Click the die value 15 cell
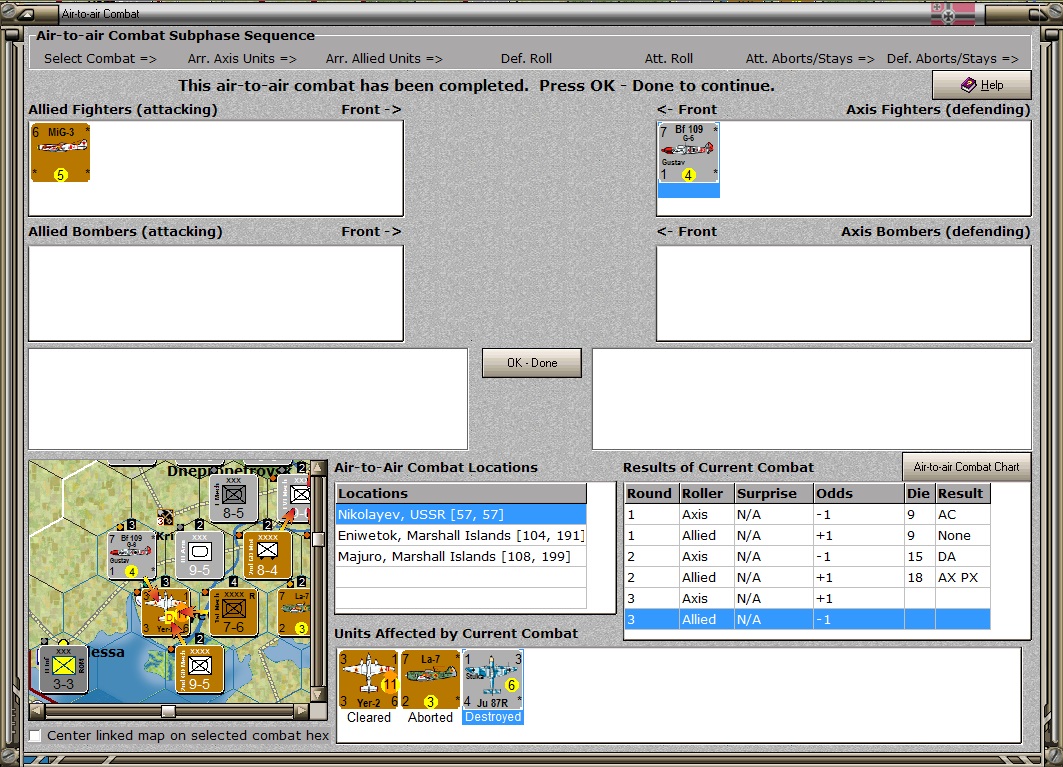 (919, 556)
